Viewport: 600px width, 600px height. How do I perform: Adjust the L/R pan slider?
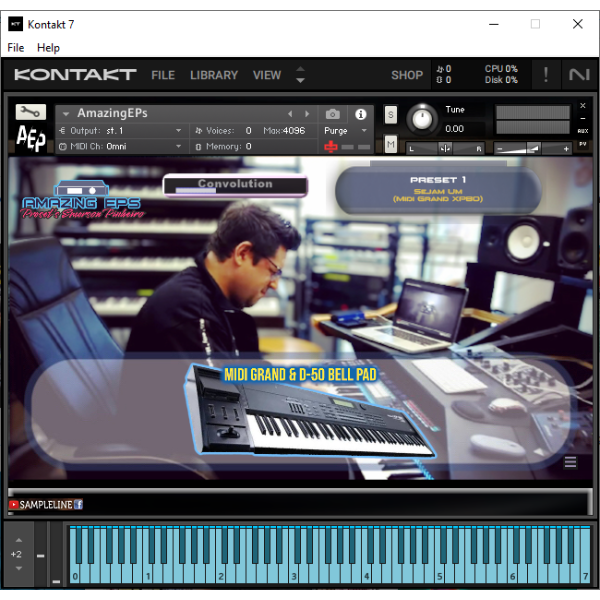coord(445,148)
